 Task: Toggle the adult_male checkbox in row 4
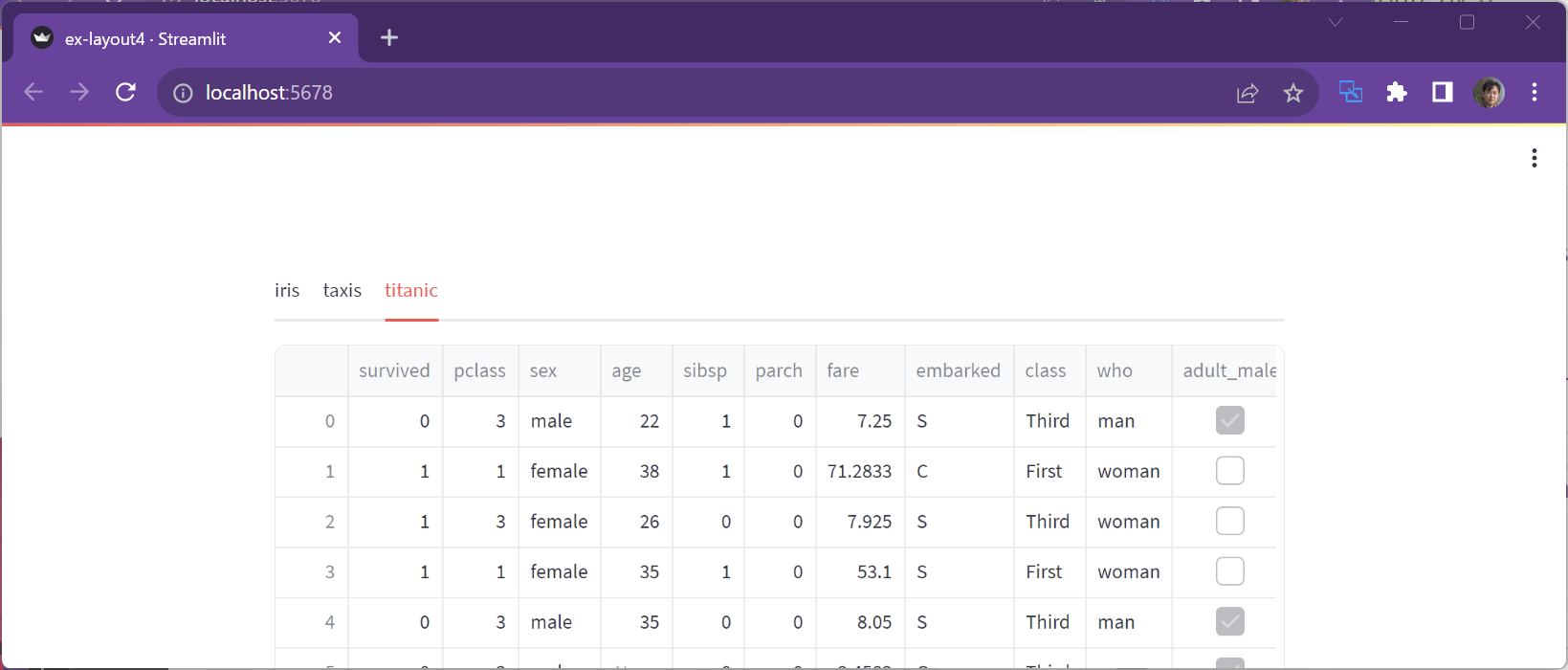click(1229, 622)
